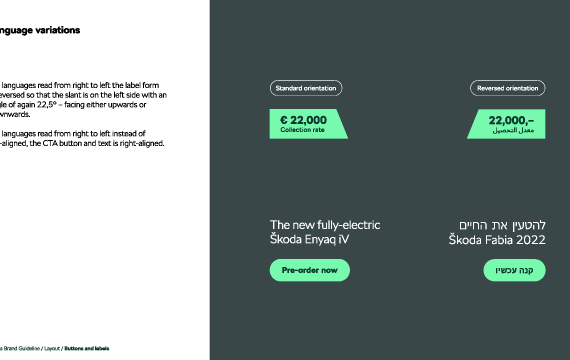The image size is (570, 360).
Task: Click the € 22,000 Collection rate label
Action: pos(309,124)
